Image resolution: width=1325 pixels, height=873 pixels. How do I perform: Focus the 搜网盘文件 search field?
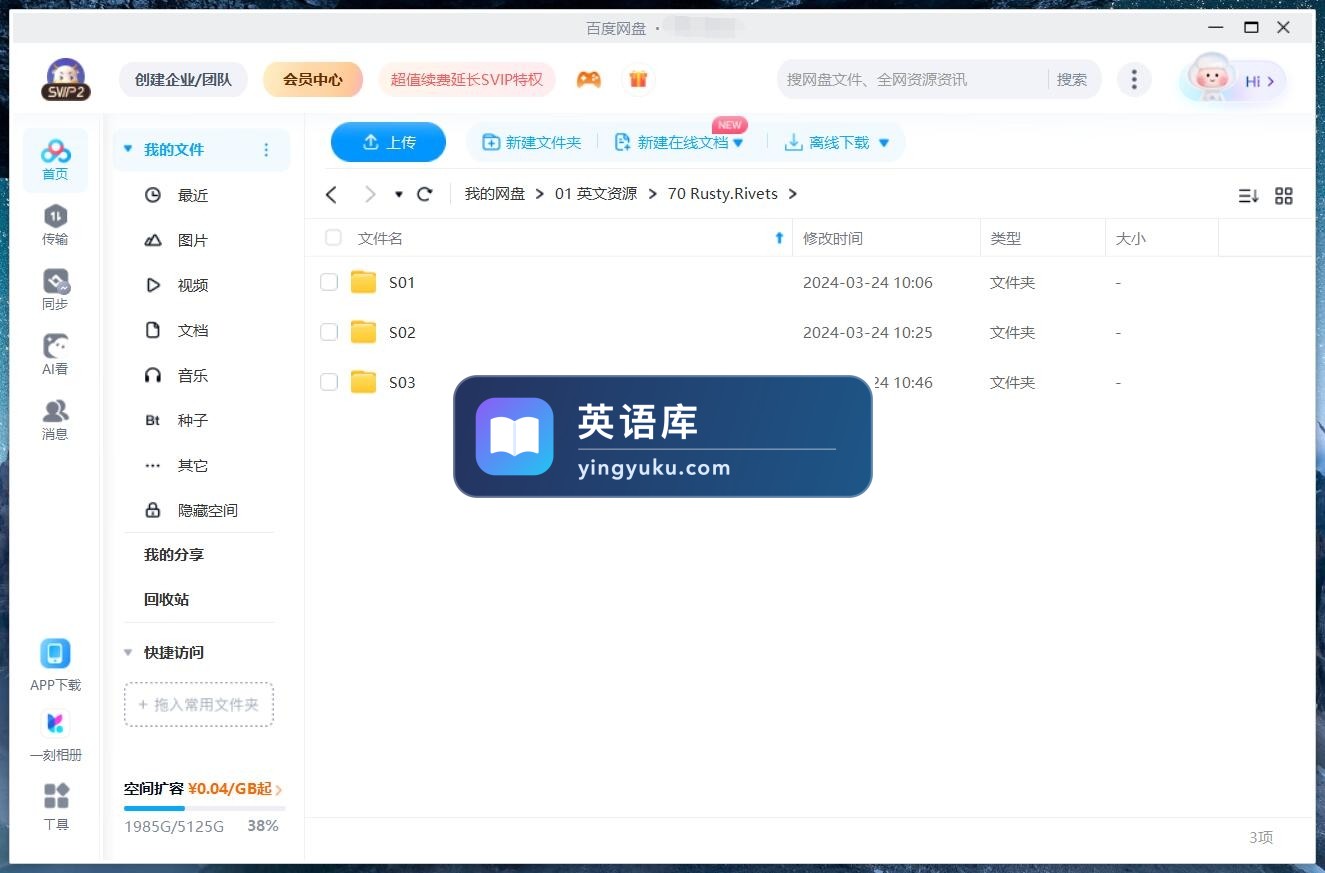coord(912,79)
